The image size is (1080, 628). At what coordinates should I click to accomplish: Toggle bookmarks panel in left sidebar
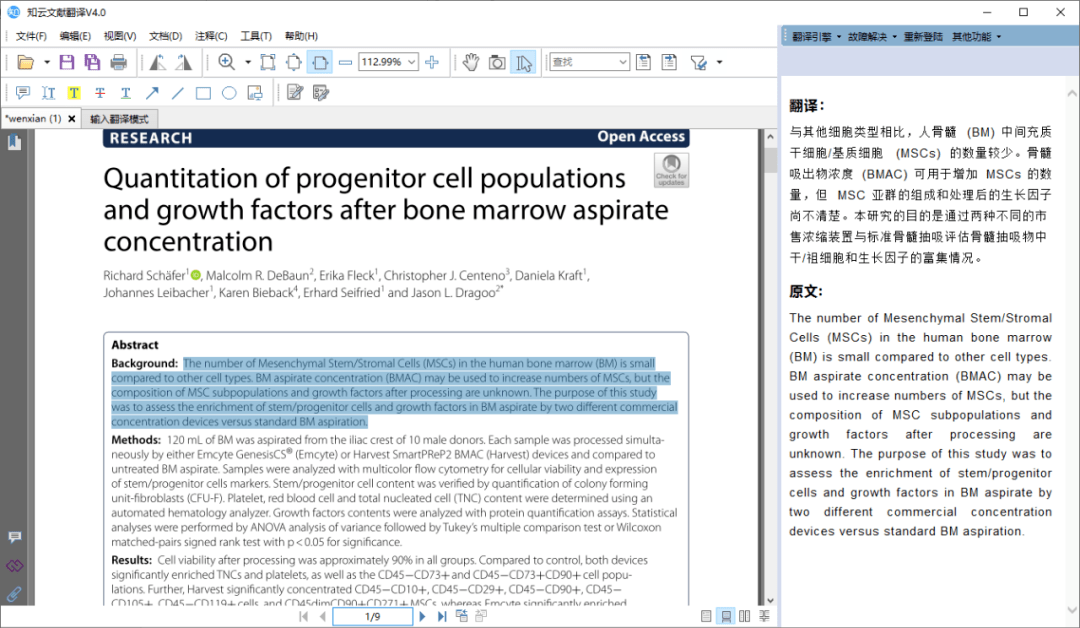coord(14,143)
